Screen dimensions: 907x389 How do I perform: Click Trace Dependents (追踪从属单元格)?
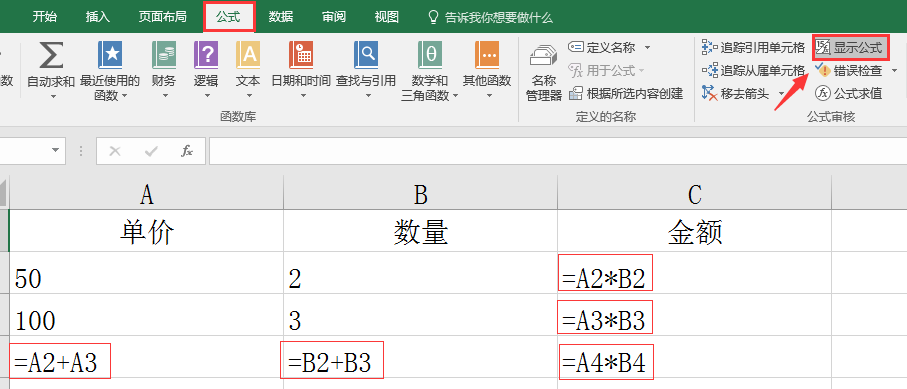click(x=753, y=71)
